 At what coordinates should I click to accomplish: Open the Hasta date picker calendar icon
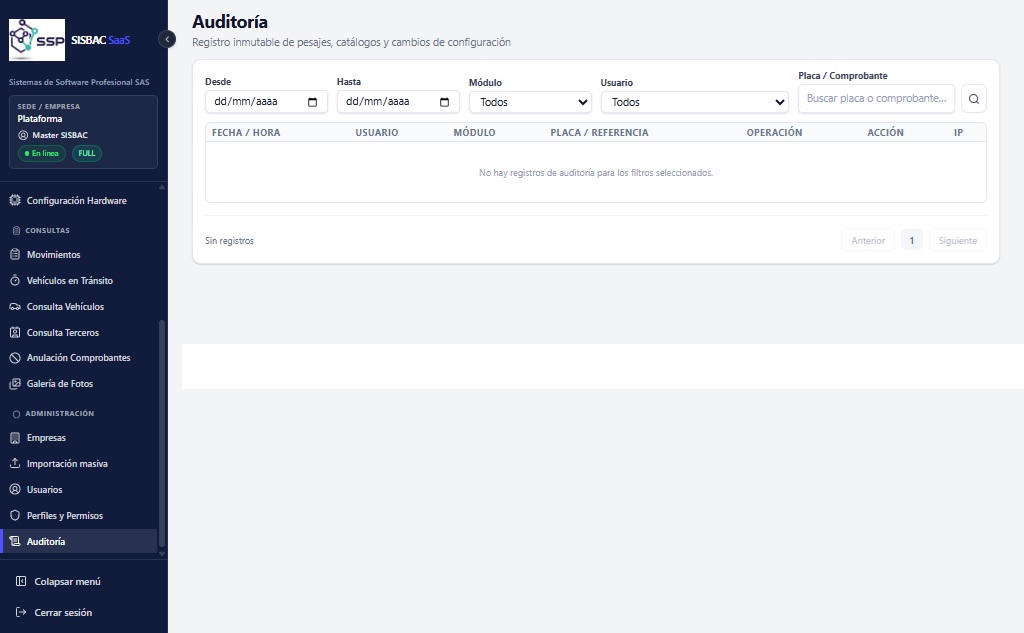(445, 102)
